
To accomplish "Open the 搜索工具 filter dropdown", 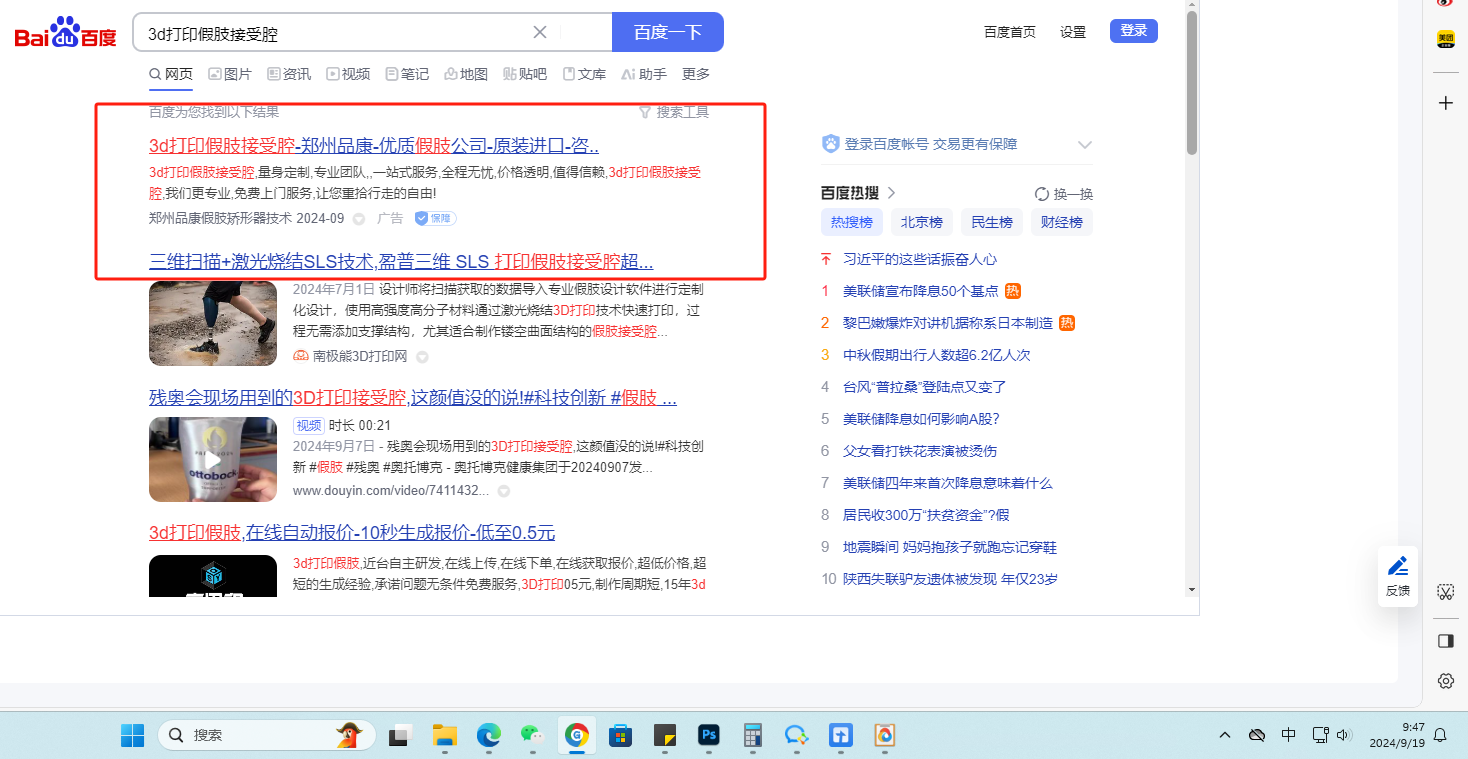I will (674, 112).
